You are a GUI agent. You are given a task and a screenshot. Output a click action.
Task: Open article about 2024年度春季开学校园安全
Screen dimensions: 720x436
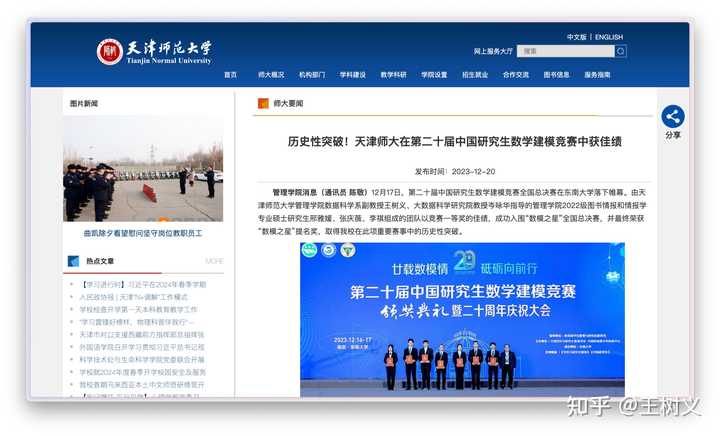(143, 372)
